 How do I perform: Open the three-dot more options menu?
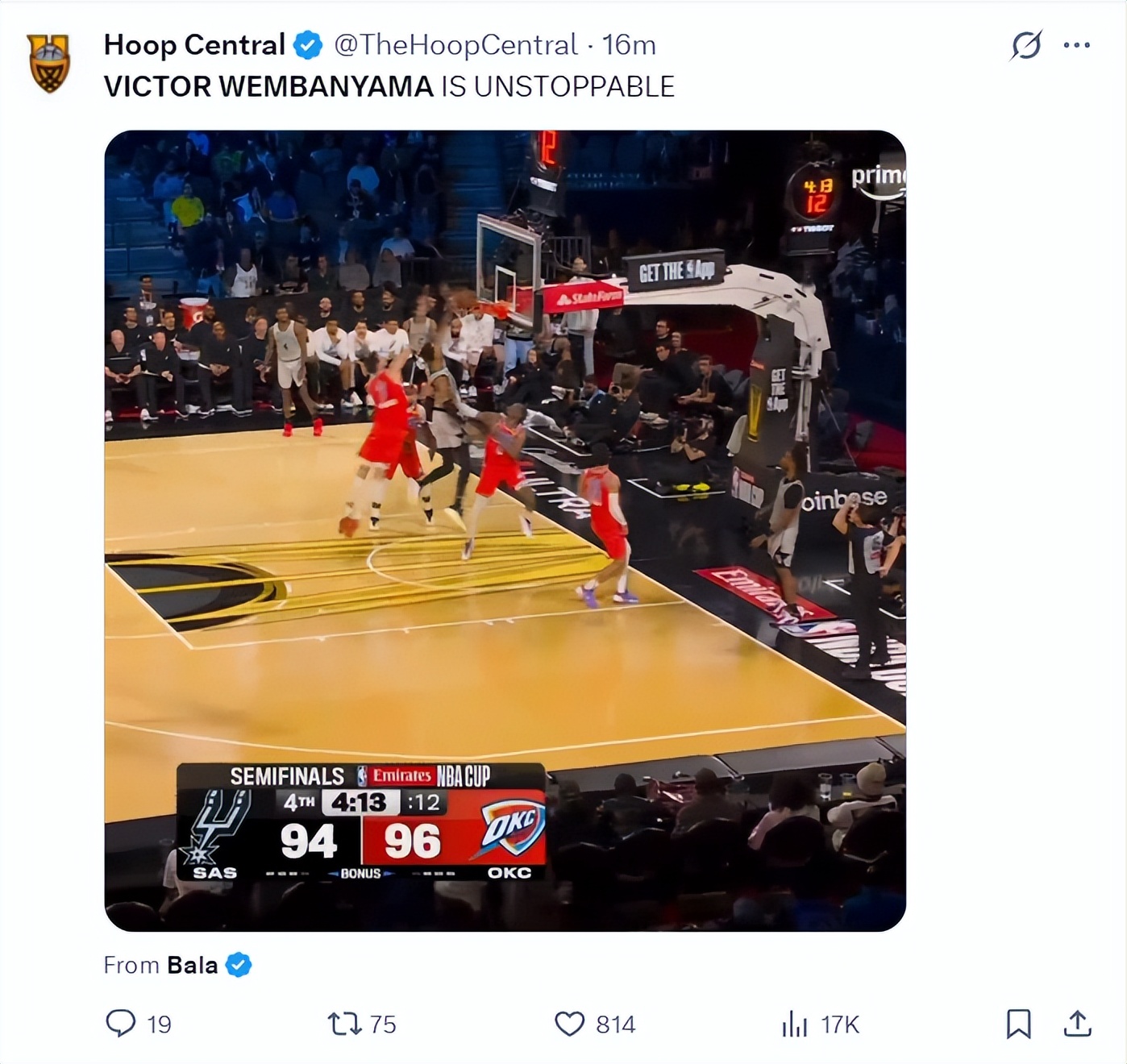[1077, 45]
